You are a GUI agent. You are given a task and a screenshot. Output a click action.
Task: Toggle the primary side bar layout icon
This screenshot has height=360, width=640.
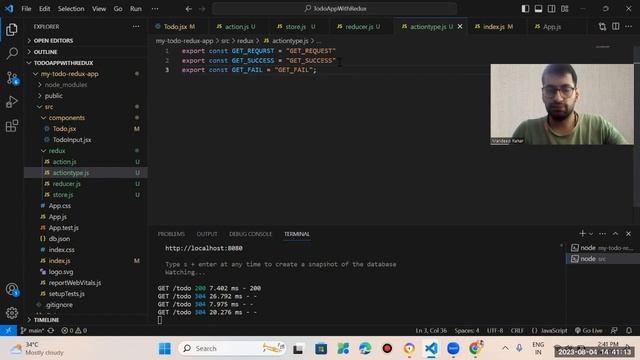click(x=525, y=9)
